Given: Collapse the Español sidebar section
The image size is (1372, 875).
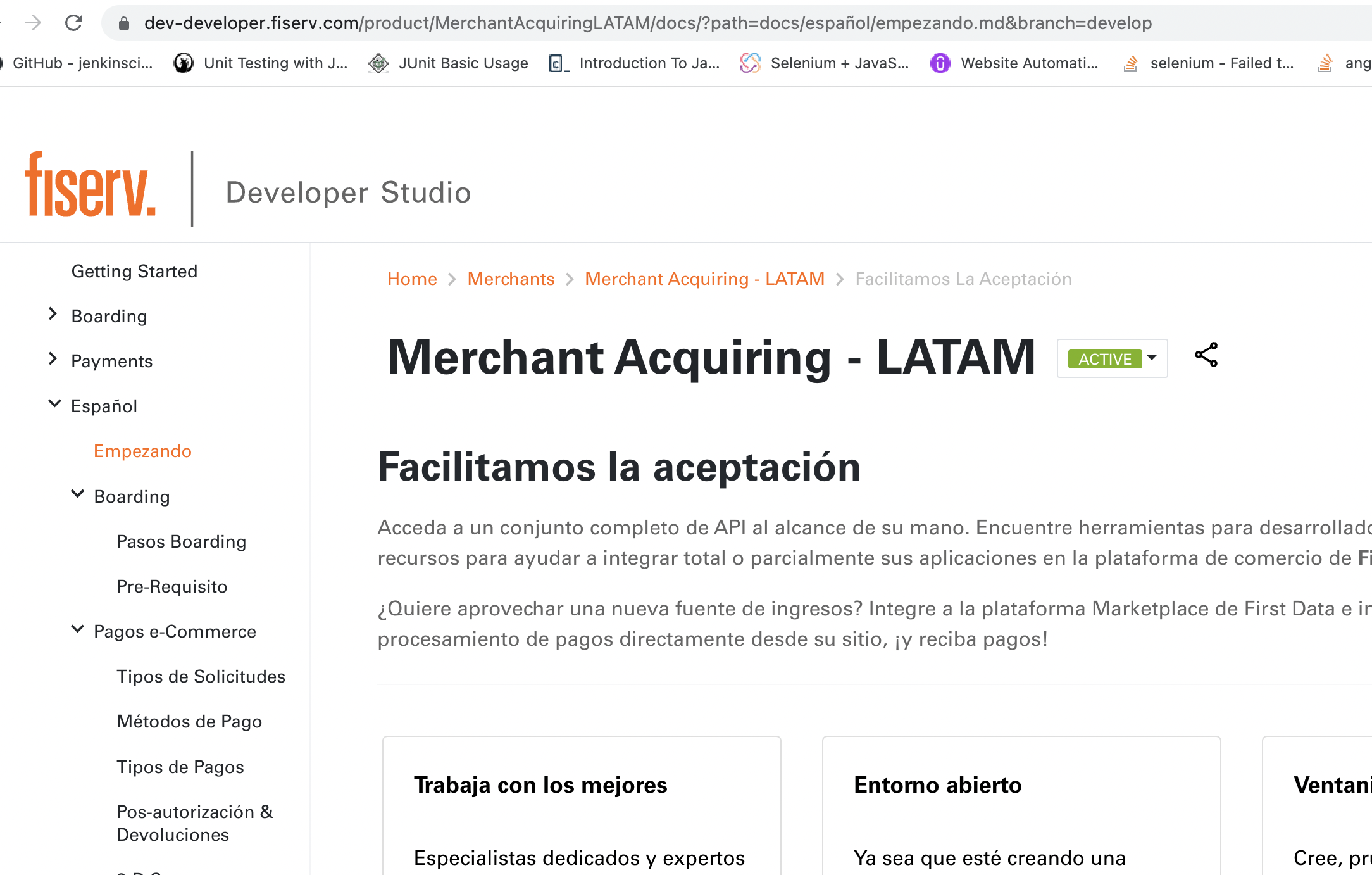Looking at the screenshot, I should tap(54, 404).
